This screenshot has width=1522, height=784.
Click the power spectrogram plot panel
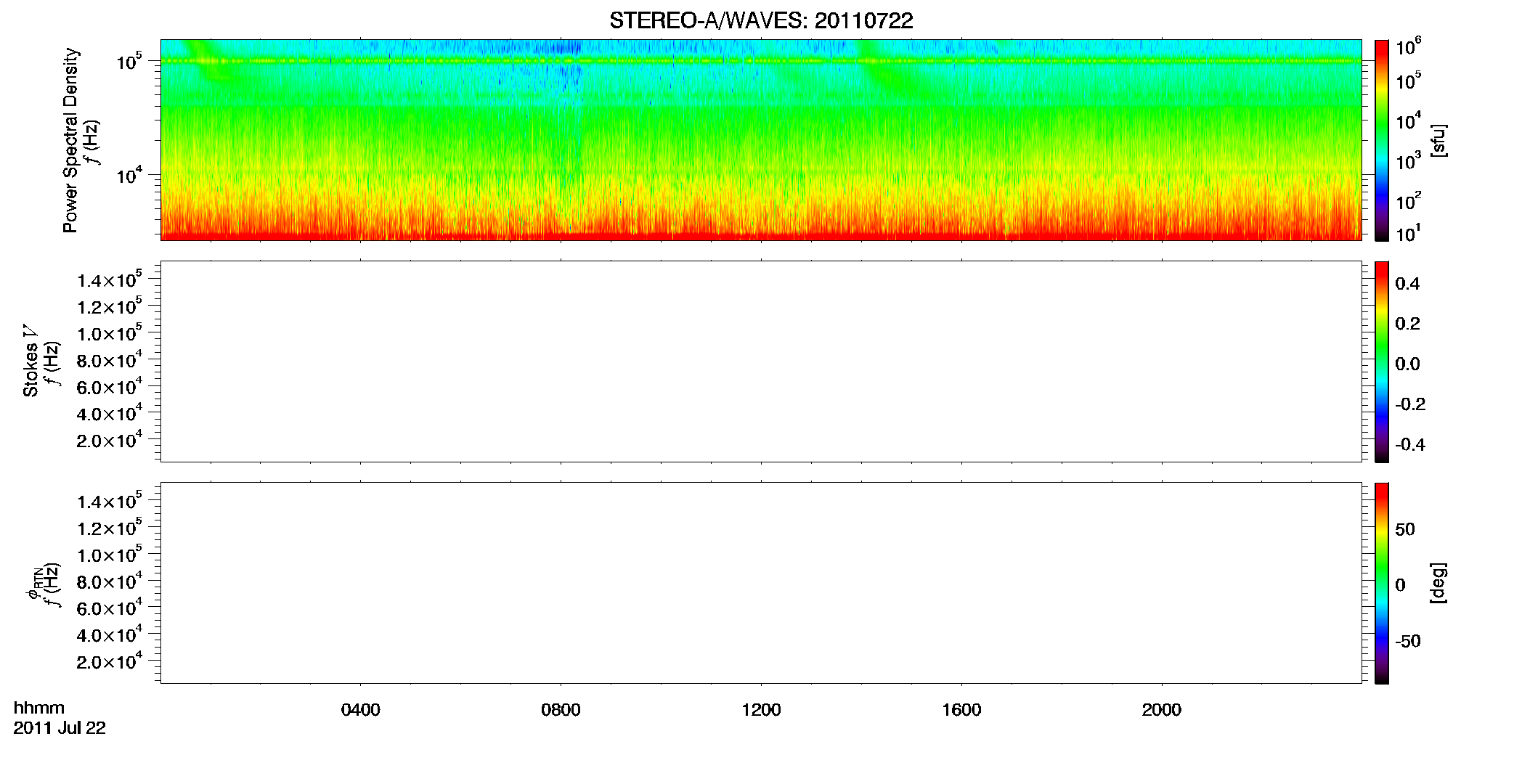(x=760, y=140)
